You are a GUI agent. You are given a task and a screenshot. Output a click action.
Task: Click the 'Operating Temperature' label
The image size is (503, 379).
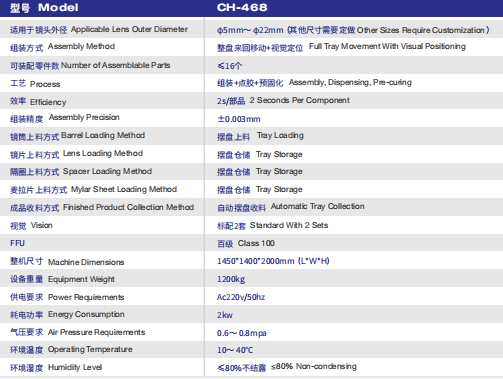pyautogui.click(x=90, y=349)
